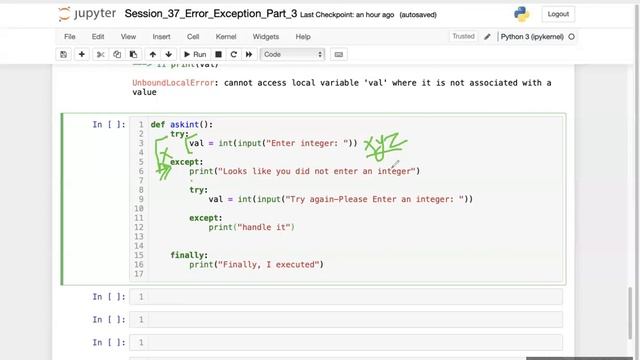Click the 'finally:' code line

[x=189, y=255]
